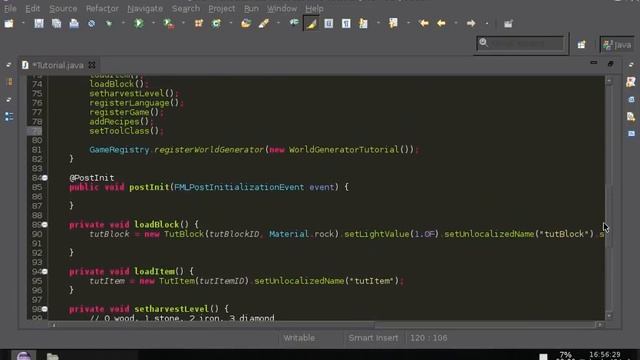This screenshot has width=640, height=360.
Task: Click the New Java Class icon
Action: click(x=216, y=24)
